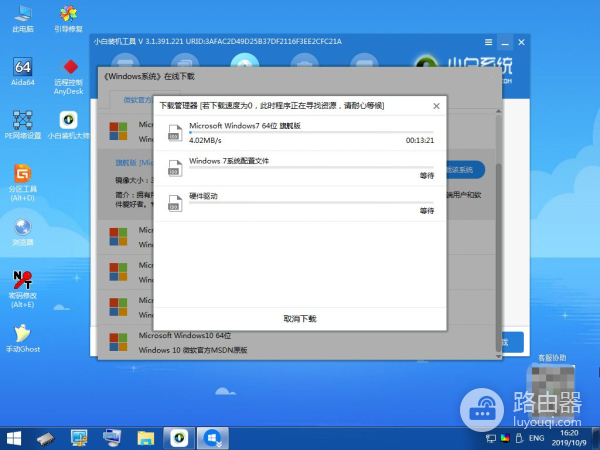Click the Windows 7系统配置文件 label
The image size is (600, 450).
pos(229,161)
